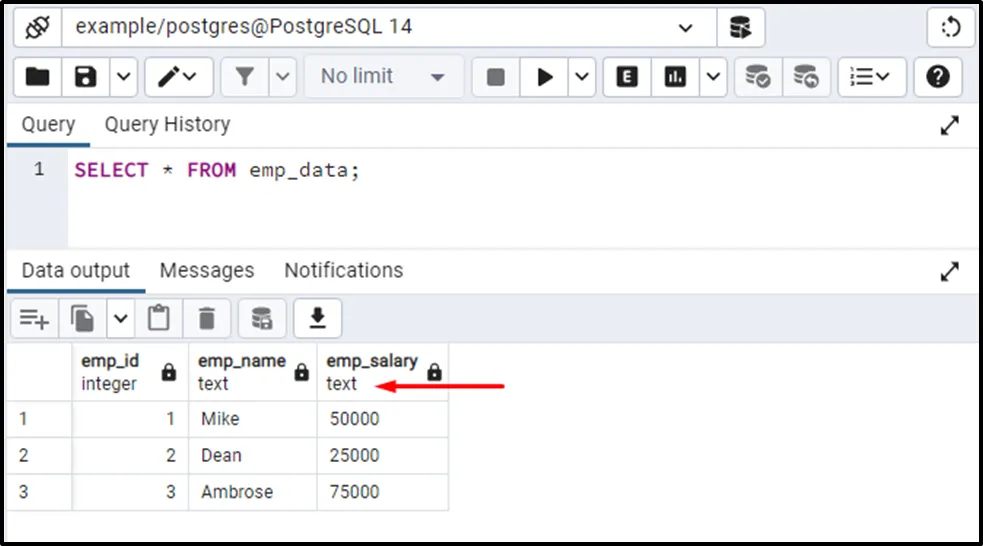Click the Execute query play button
This screenshot has height=546, width=983.
(x=545, y=77)
